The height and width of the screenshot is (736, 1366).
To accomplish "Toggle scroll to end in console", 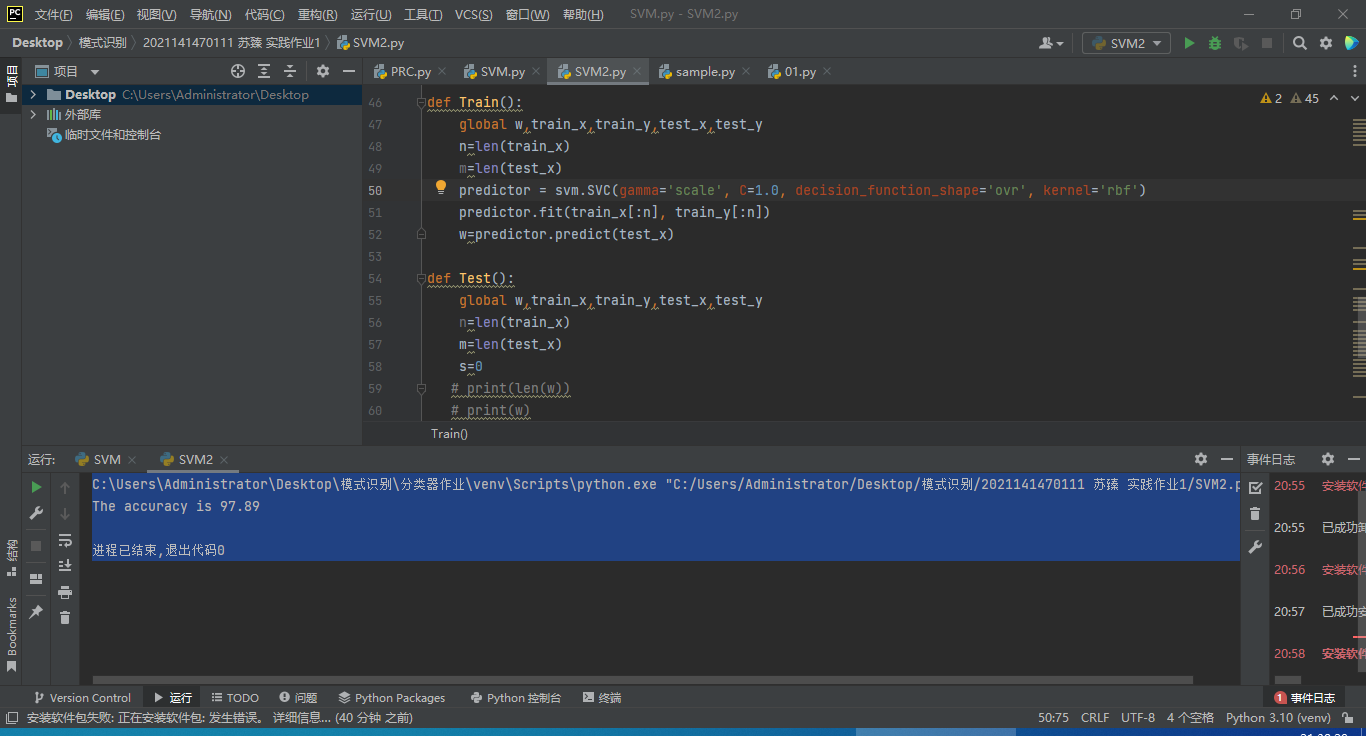I will coord(65,566).
